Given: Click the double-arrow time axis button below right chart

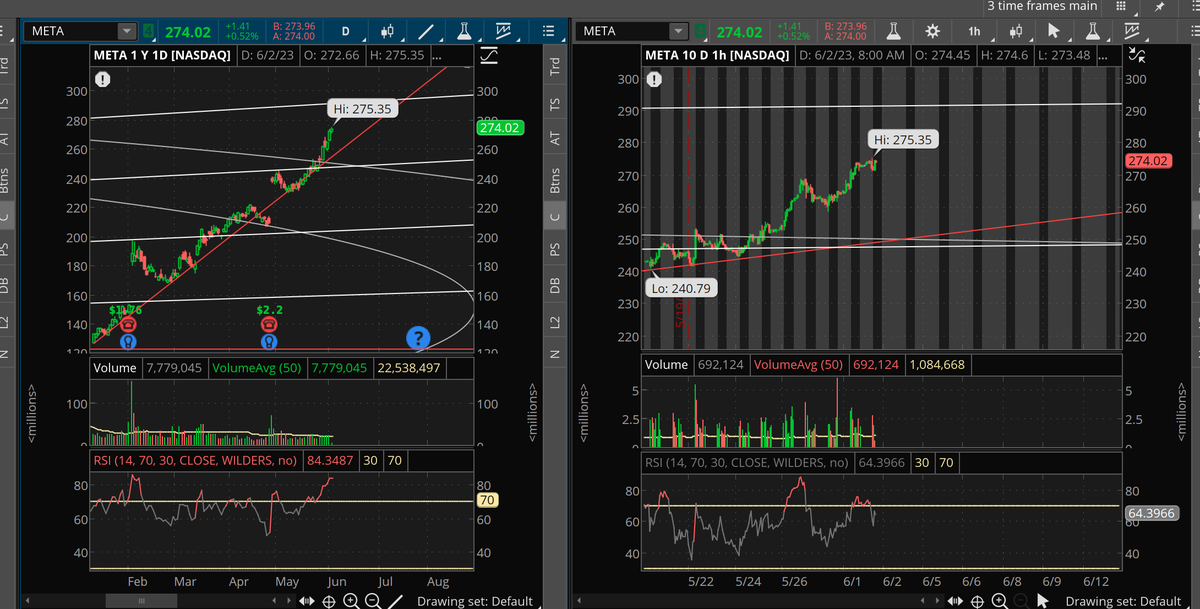Looking at the screenshot, I should (955, 601).
